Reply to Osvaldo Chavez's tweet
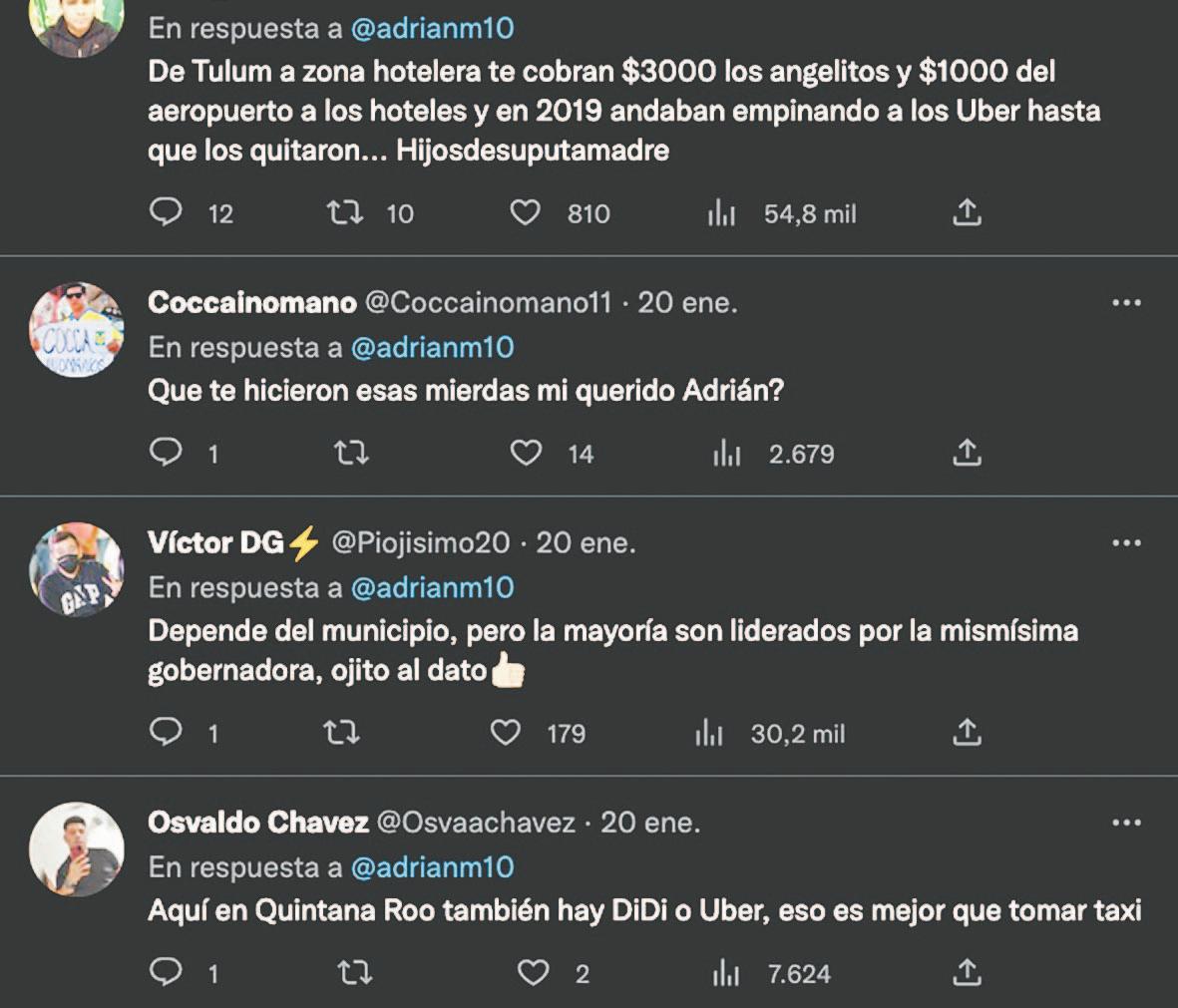Screen dimensions: 1178x1008 point(166,972)
